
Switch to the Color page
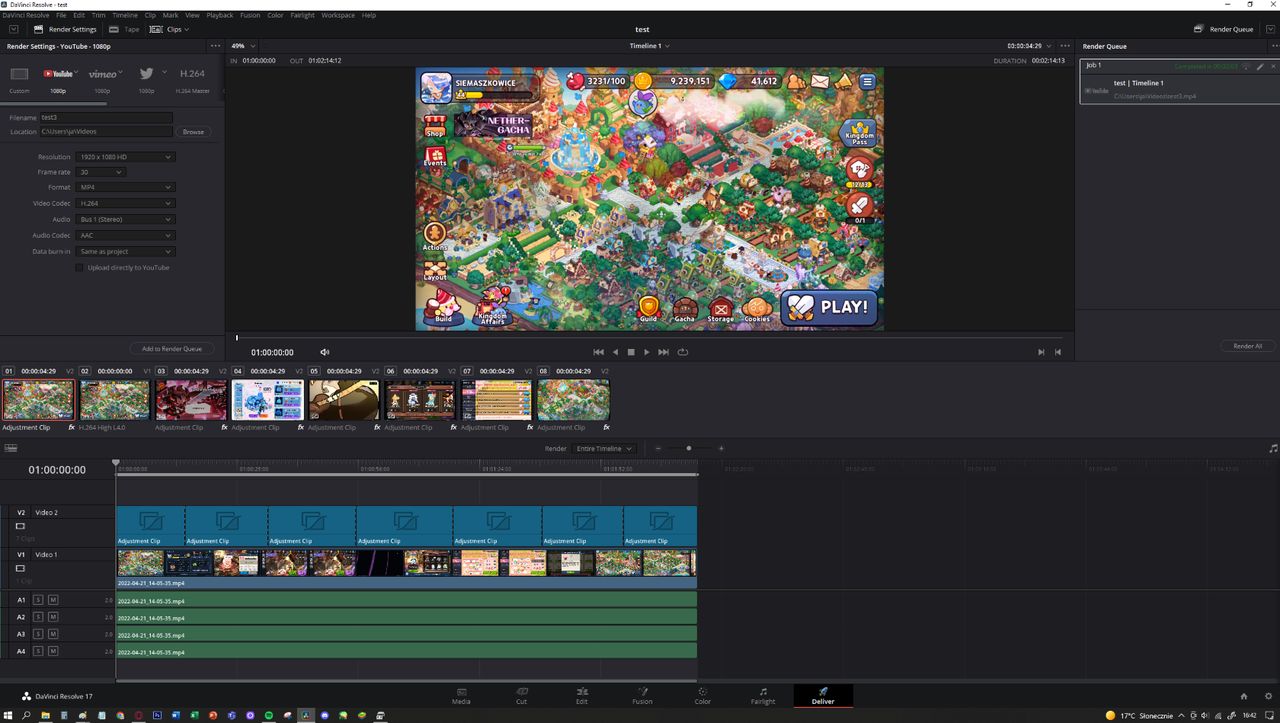click(x=702, y=695)
